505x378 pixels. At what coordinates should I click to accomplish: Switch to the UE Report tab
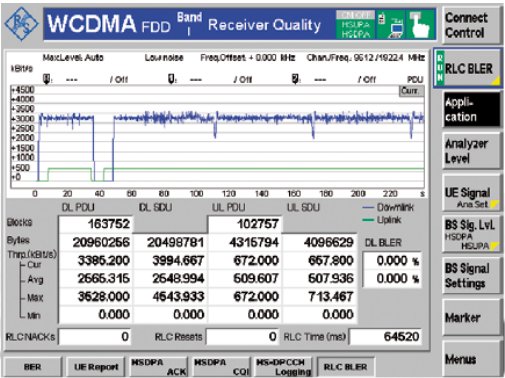pos(96,367)
